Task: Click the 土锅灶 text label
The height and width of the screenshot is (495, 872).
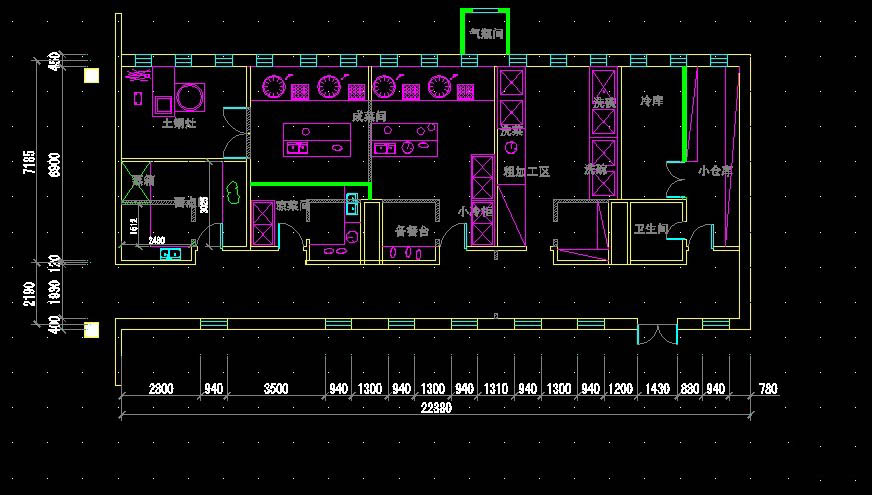Action: [x=179, y=123]
